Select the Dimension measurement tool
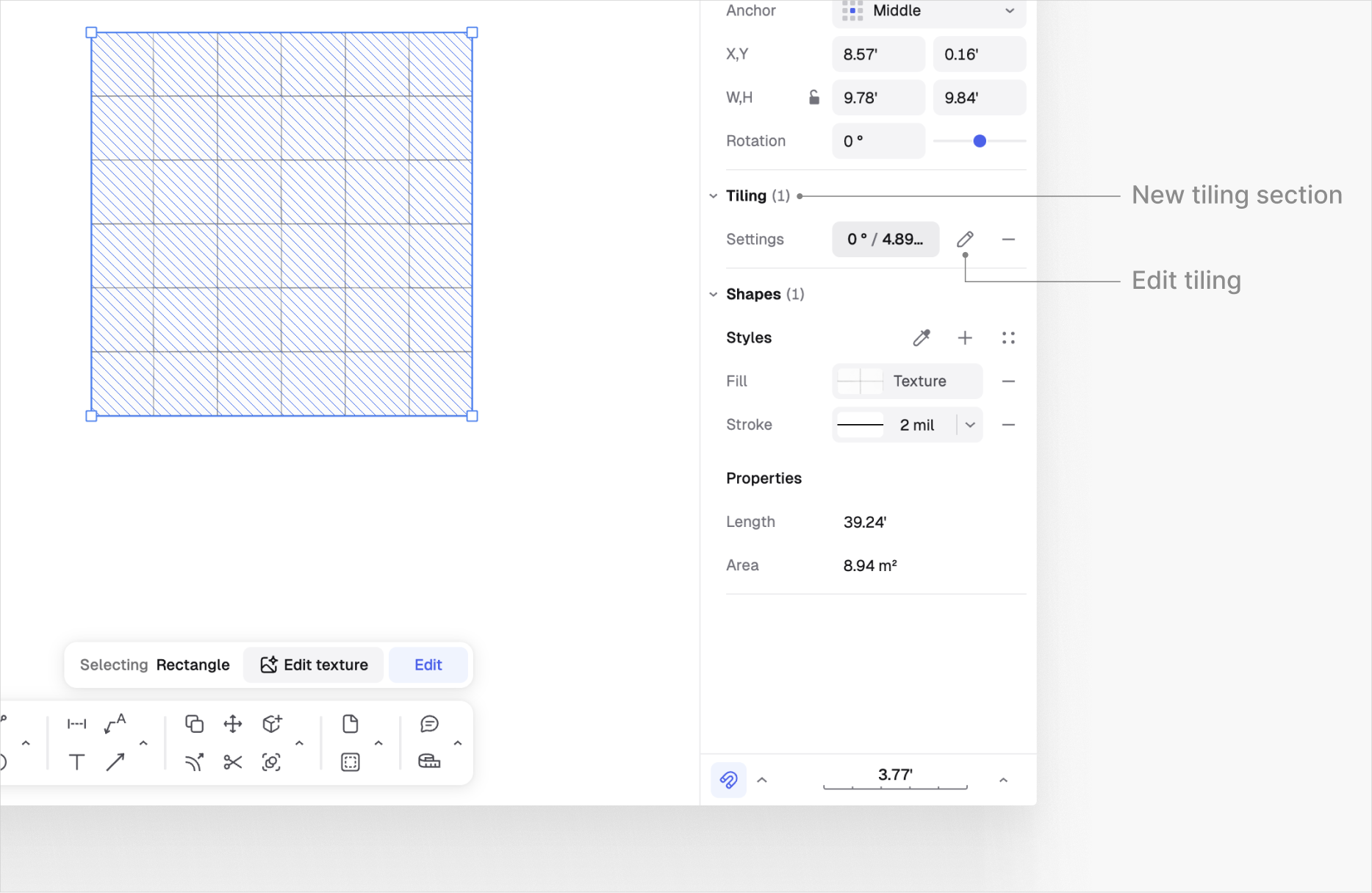Viewport: 1372px width, 893px height. tap(76, 724)
